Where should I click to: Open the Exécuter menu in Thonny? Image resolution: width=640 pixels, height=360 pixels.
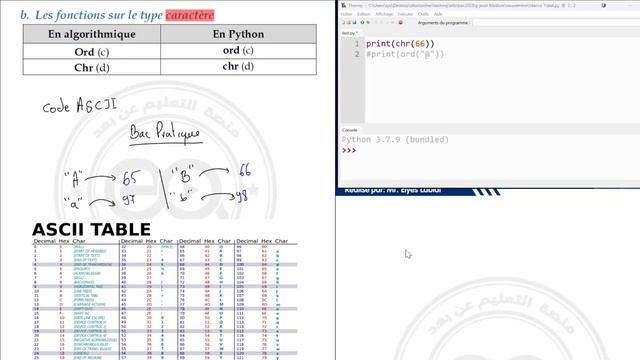[405, 14]
